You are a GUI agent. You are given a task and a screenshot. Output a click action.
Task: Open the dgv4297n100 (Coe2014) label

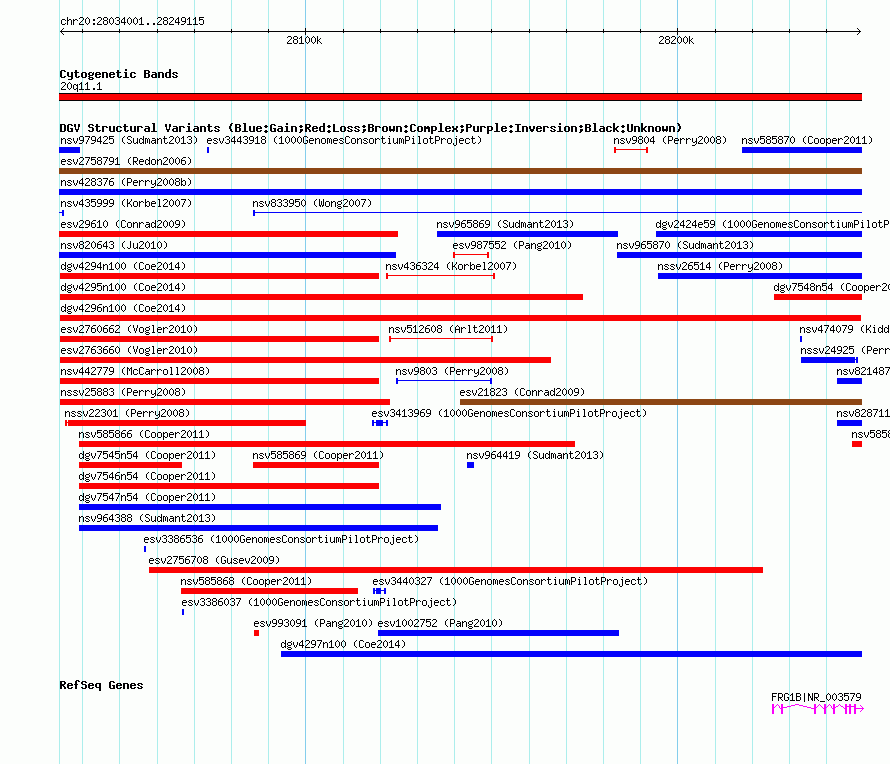(343, 644)
